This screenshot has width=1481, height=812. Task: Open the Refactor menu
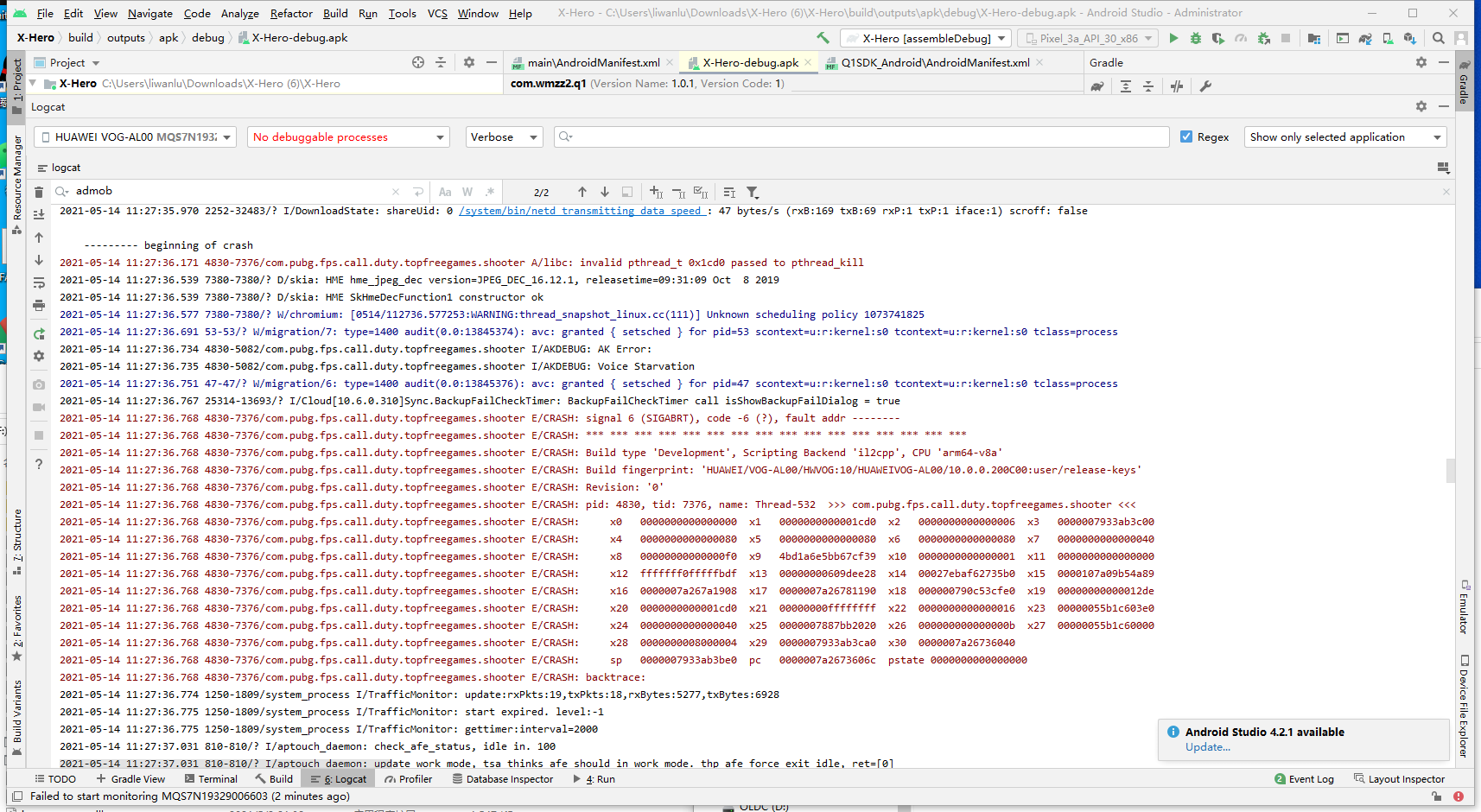click(x=291, y=13)
